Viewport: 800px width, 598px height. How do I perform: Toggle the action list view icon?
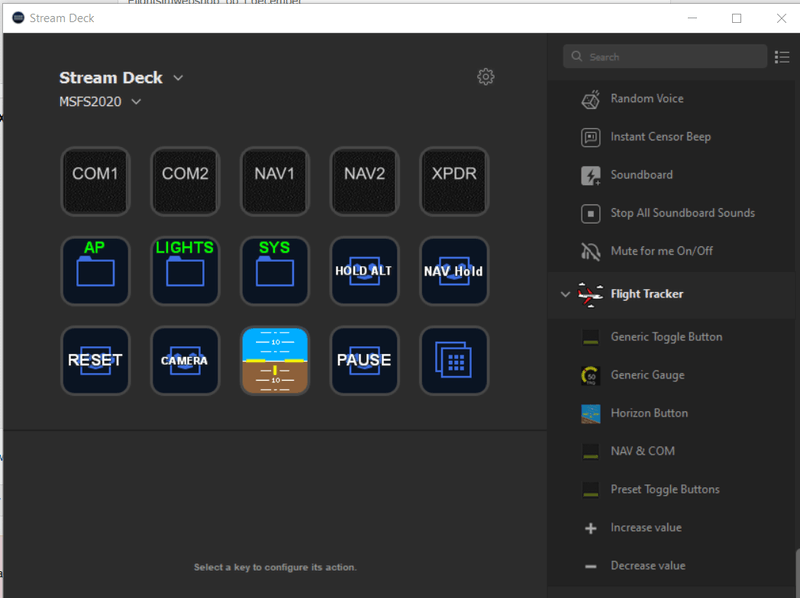click(782, 57)
